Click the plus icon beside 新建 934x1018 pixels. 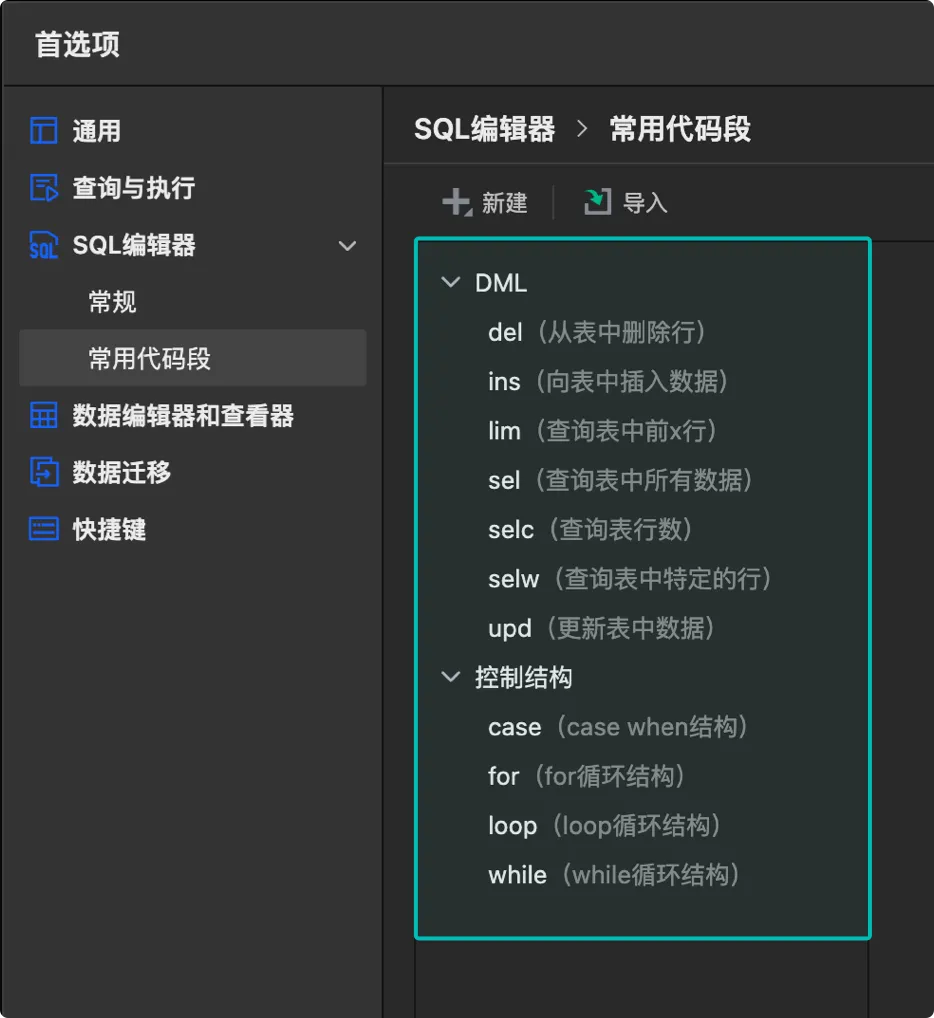(x=457, y=203)
